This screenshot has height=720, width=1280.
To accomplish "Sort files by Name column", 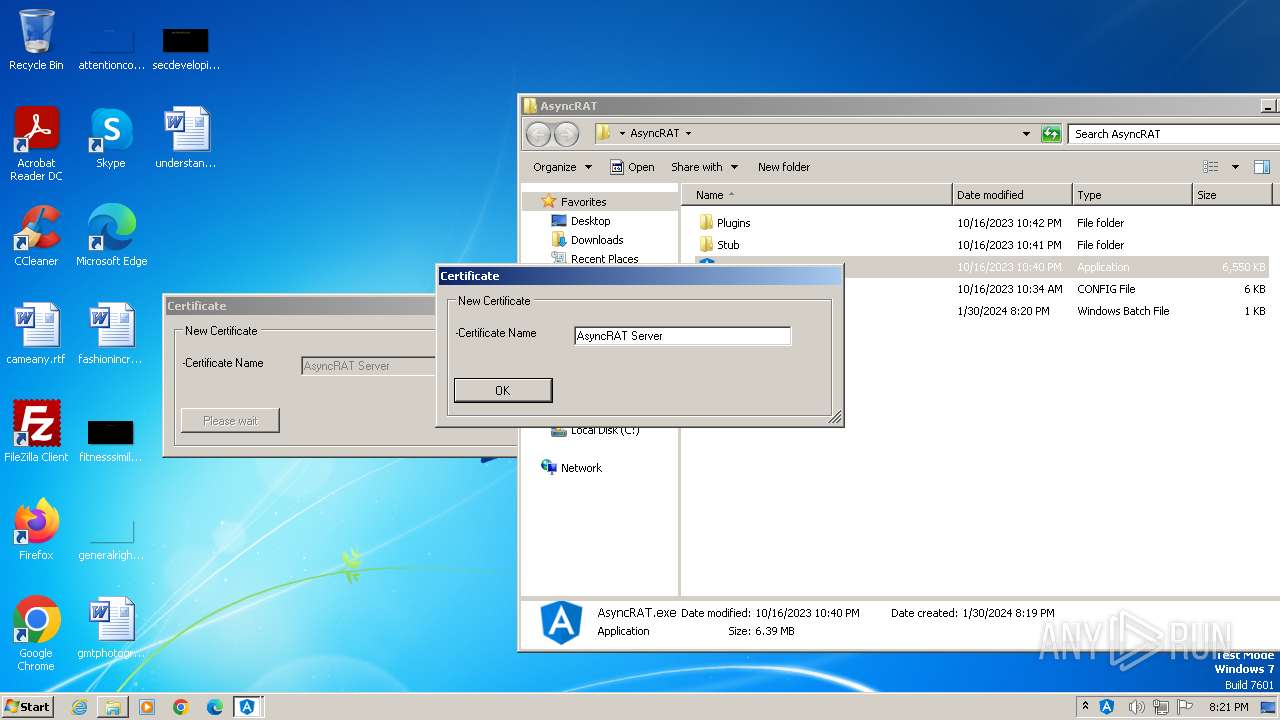I will pyautogui.click(x=817, y=195).
